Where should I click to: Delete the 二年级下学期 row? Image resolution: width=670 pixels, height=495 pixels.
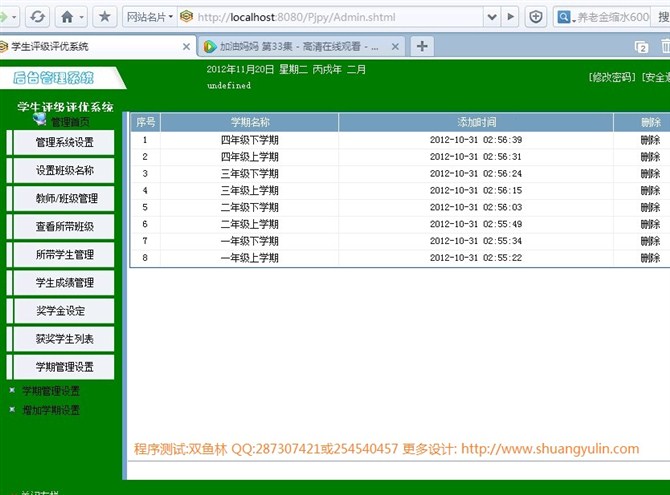(650, 207)
